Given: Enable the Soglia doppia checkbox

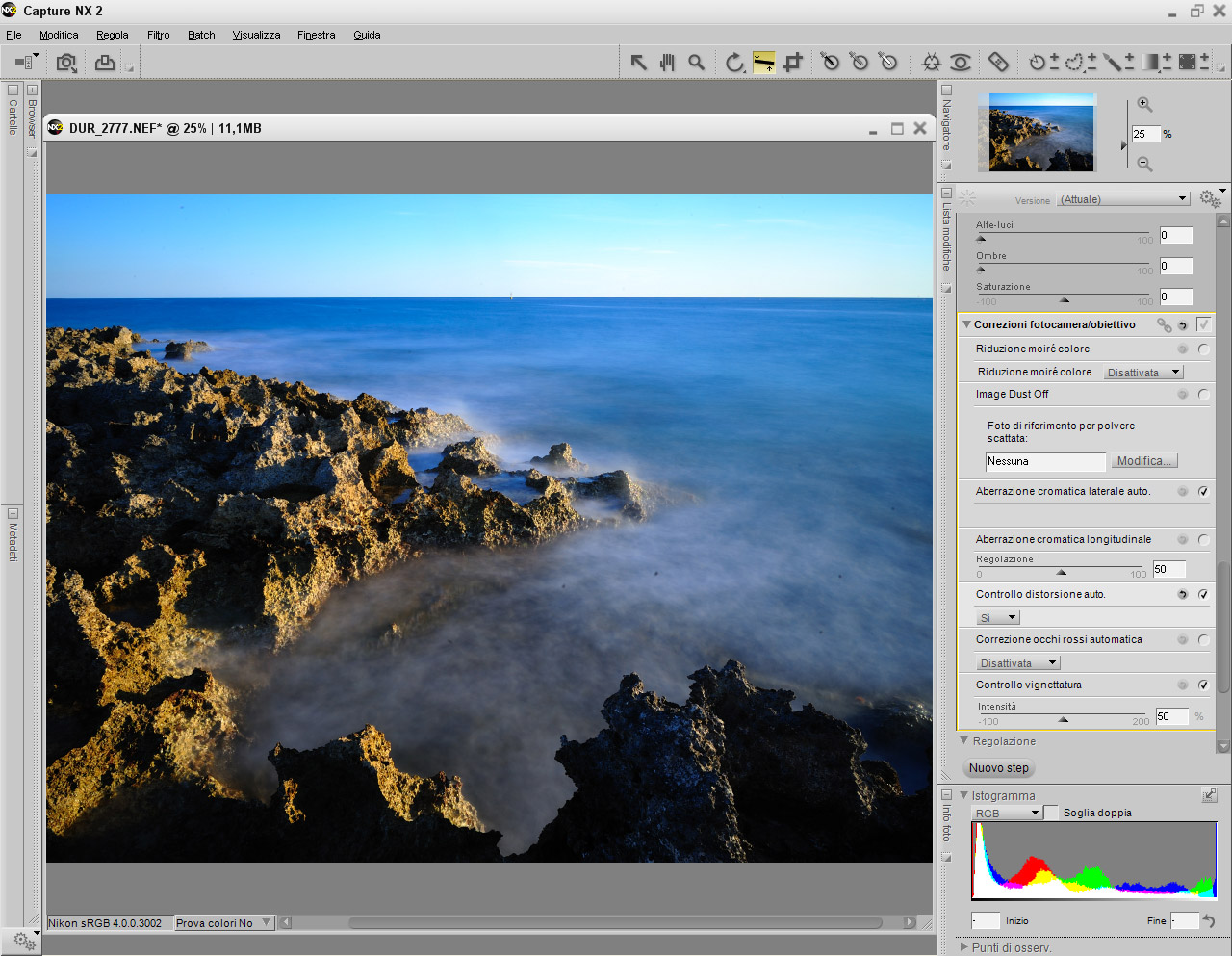Looking at the screenshot, I should point(1051,813).
